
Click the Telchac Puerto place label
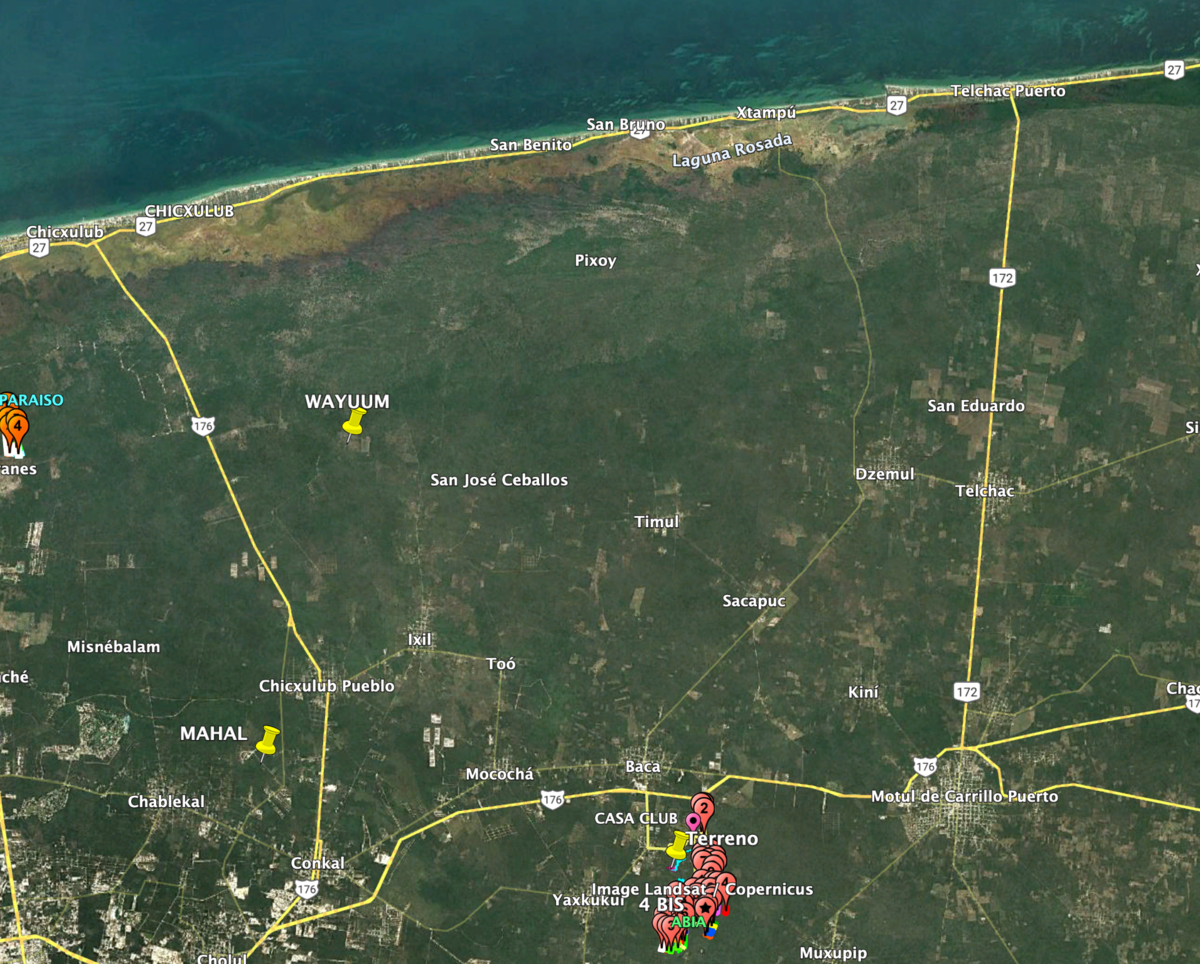click(1007, 91)
